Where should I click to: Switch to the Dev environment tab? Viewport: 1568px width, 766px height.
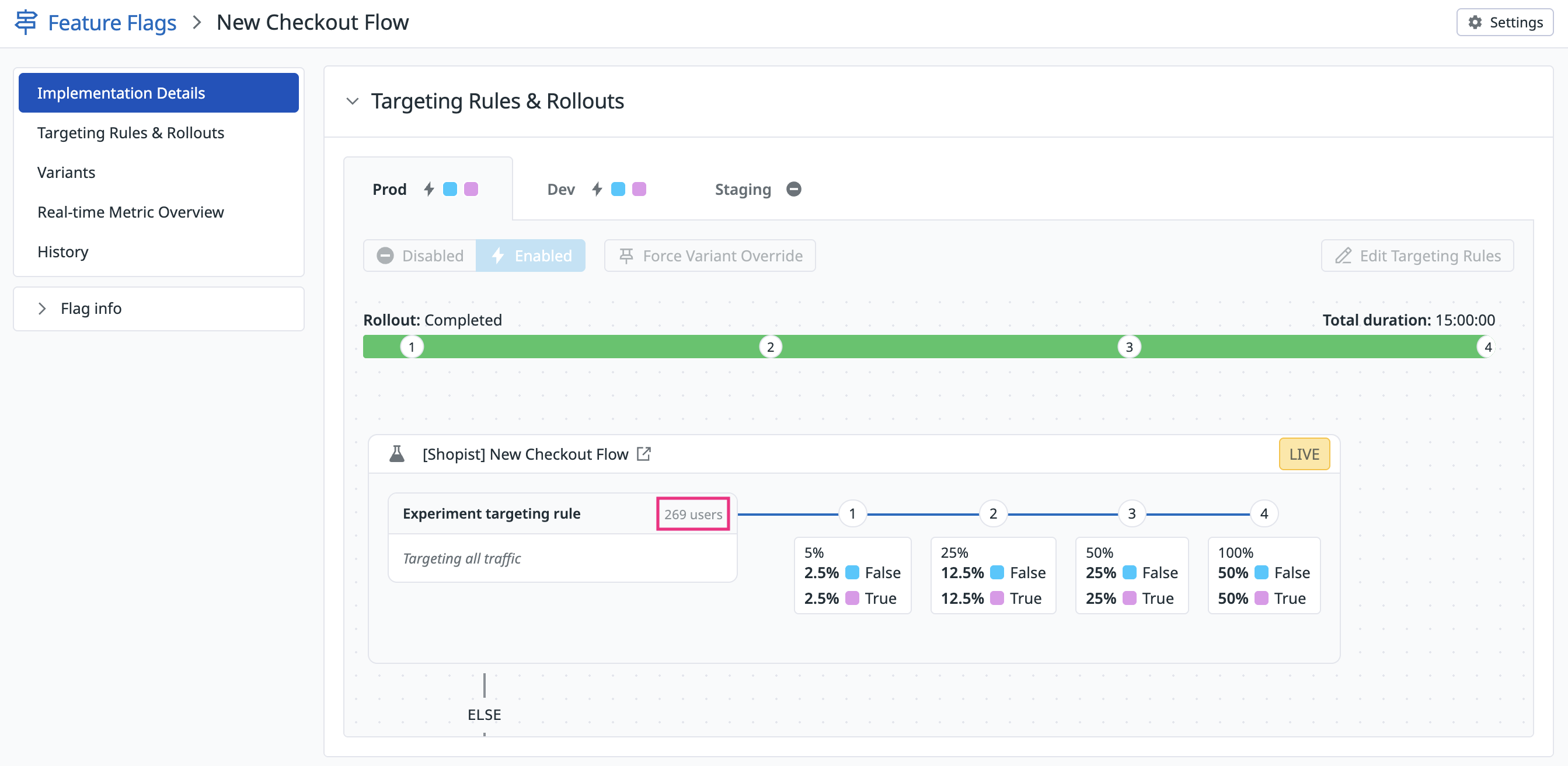click(560, 189)
